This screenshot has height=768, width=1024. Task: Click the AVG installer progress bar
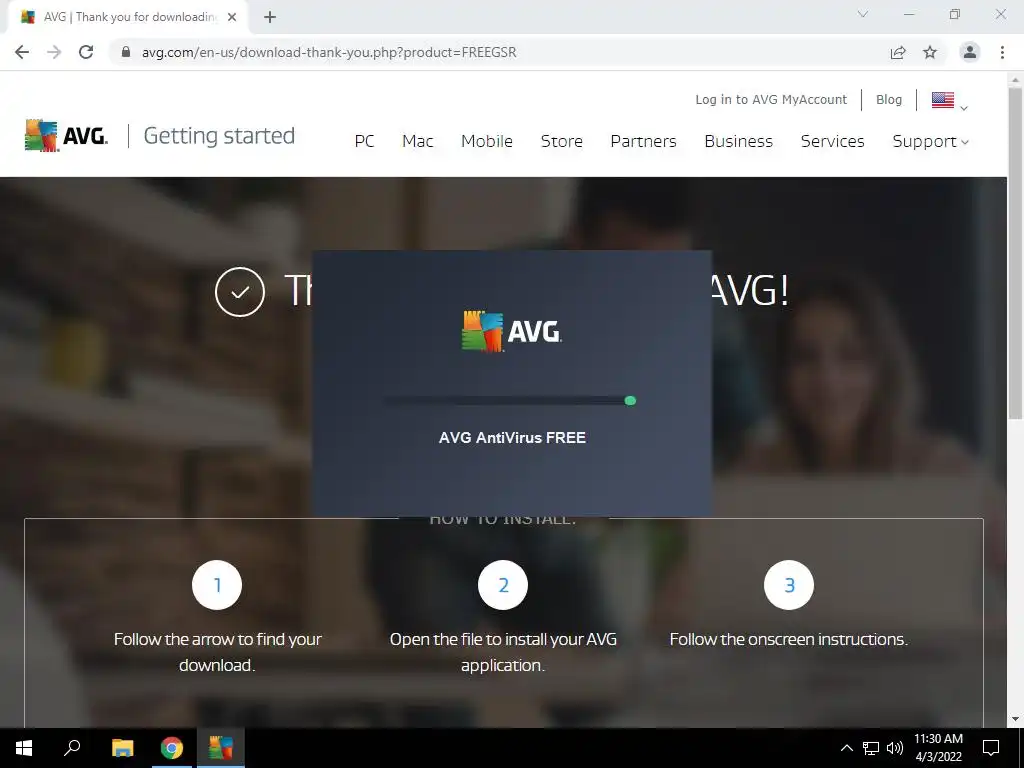[x=509, y=400]
